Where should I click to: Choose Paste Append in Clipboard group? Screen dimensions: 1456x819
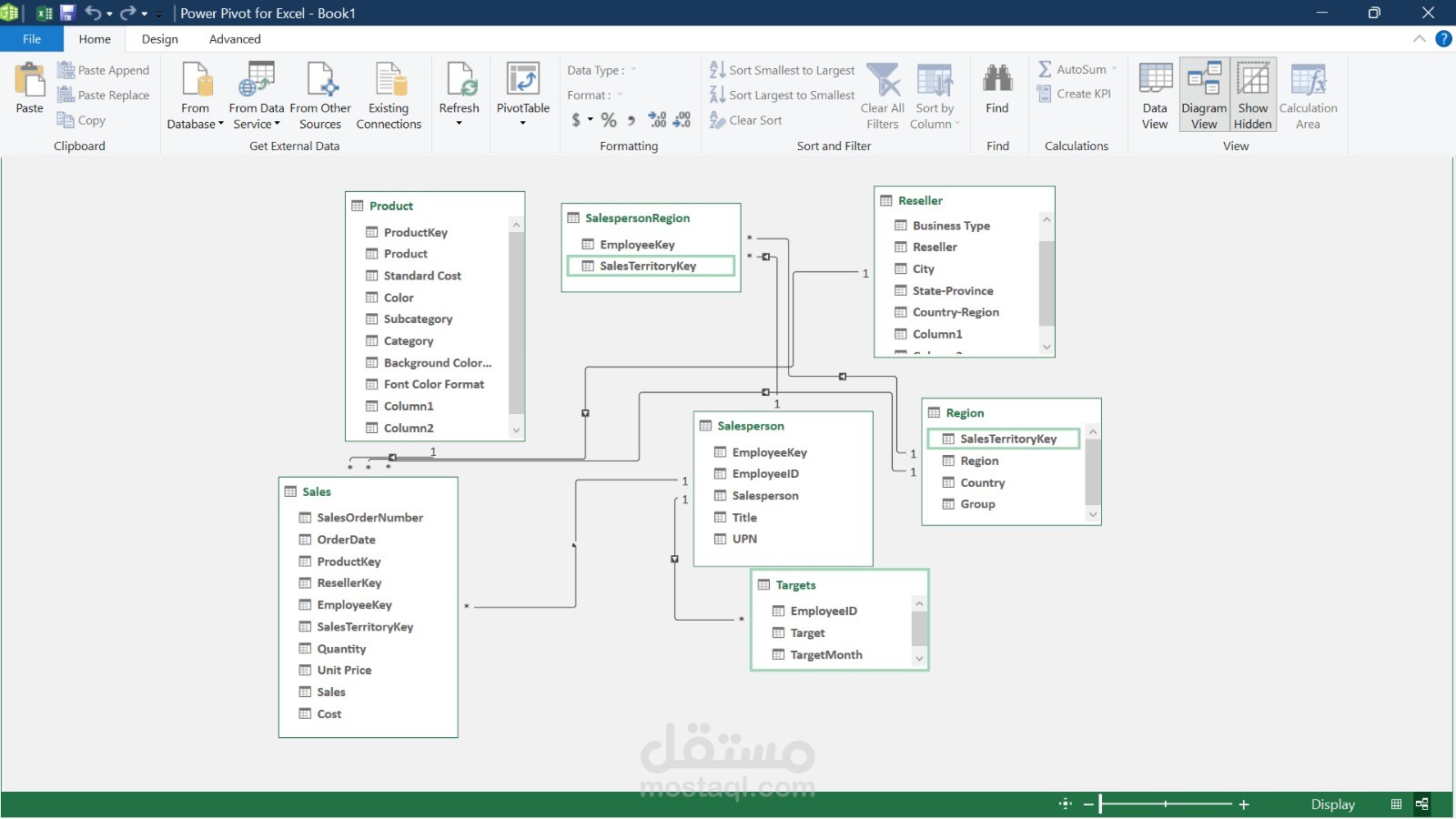pyautogui.click(x=103, y=70)
